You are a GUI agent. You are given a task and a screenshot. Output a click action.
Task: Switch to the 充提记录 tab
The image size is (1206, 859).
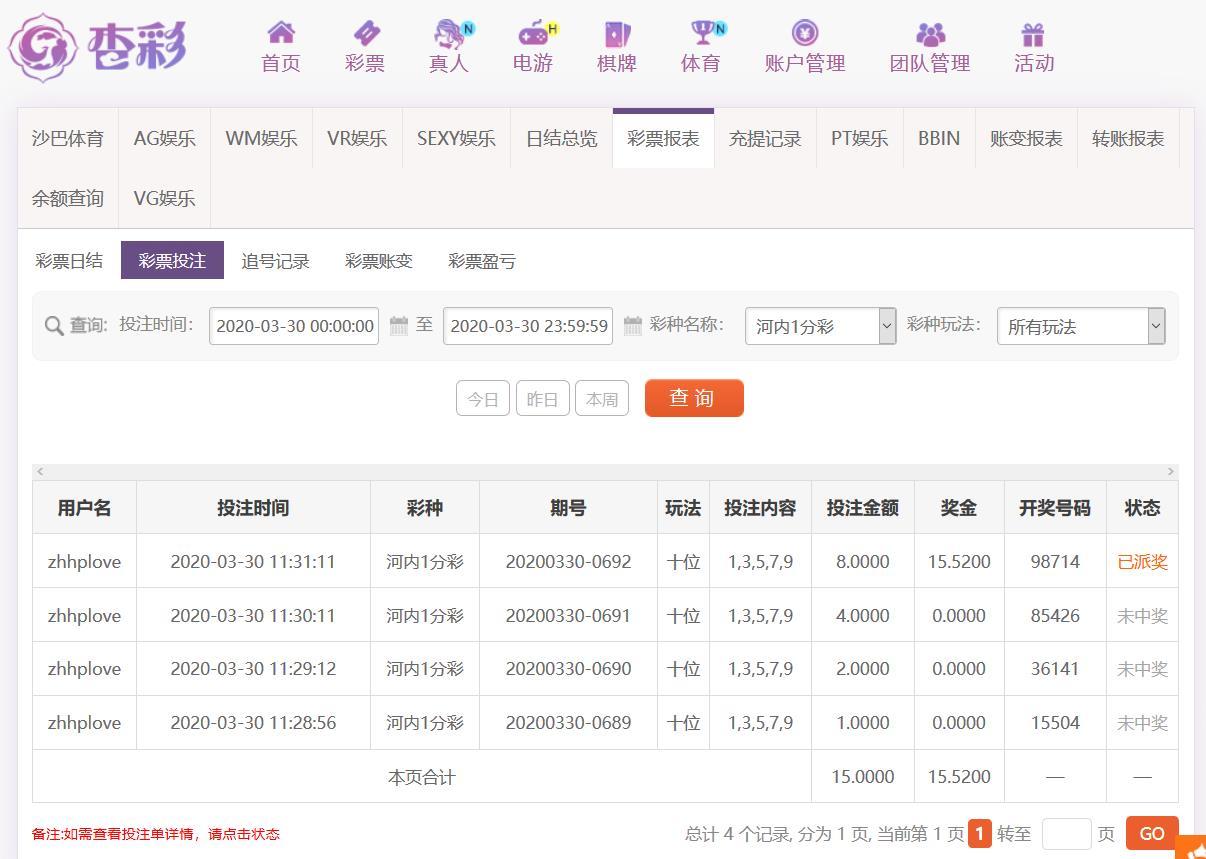pyautogui.click(x=765, y=139)
